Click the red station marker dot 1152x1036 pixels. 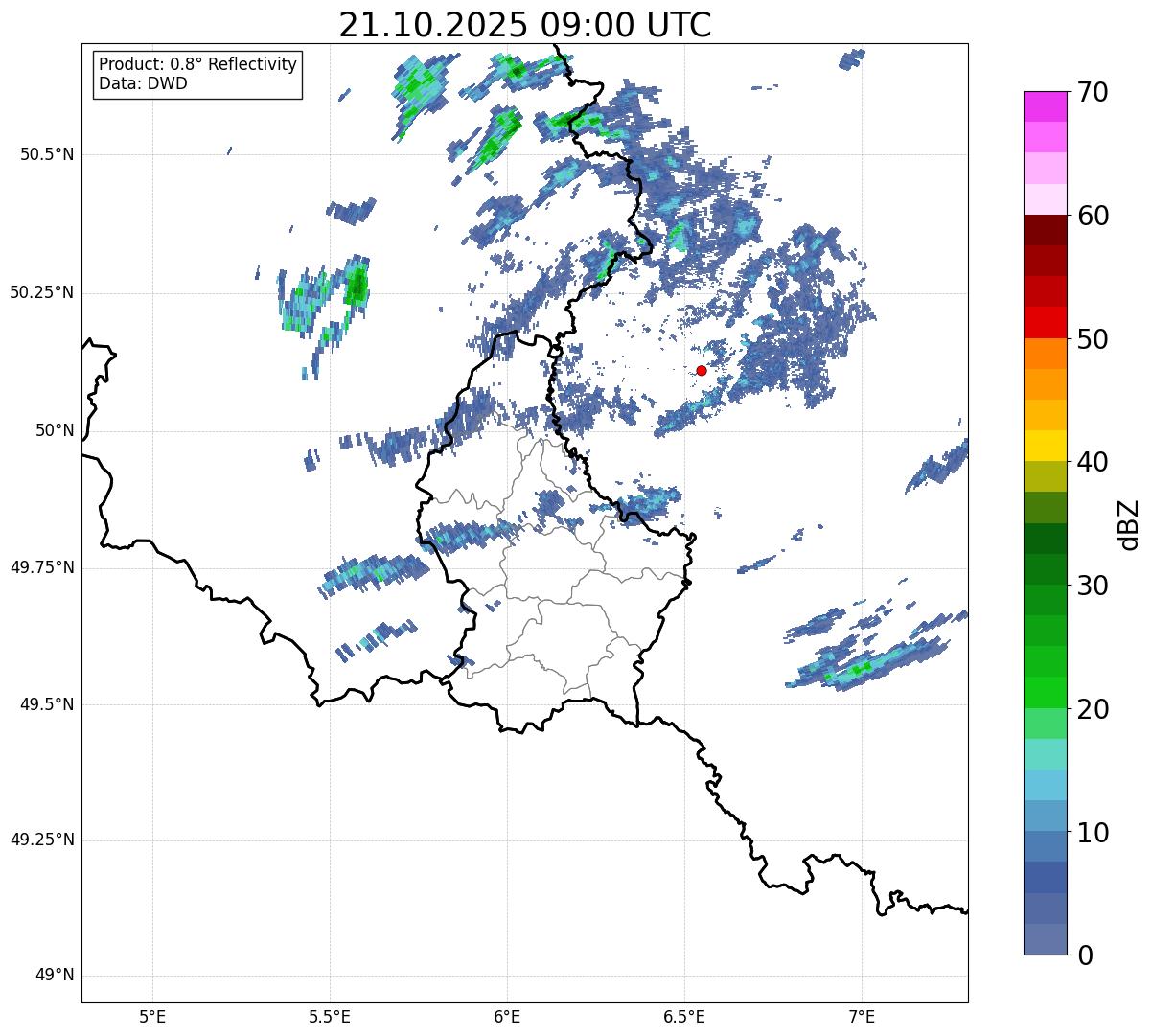(702, 370)
